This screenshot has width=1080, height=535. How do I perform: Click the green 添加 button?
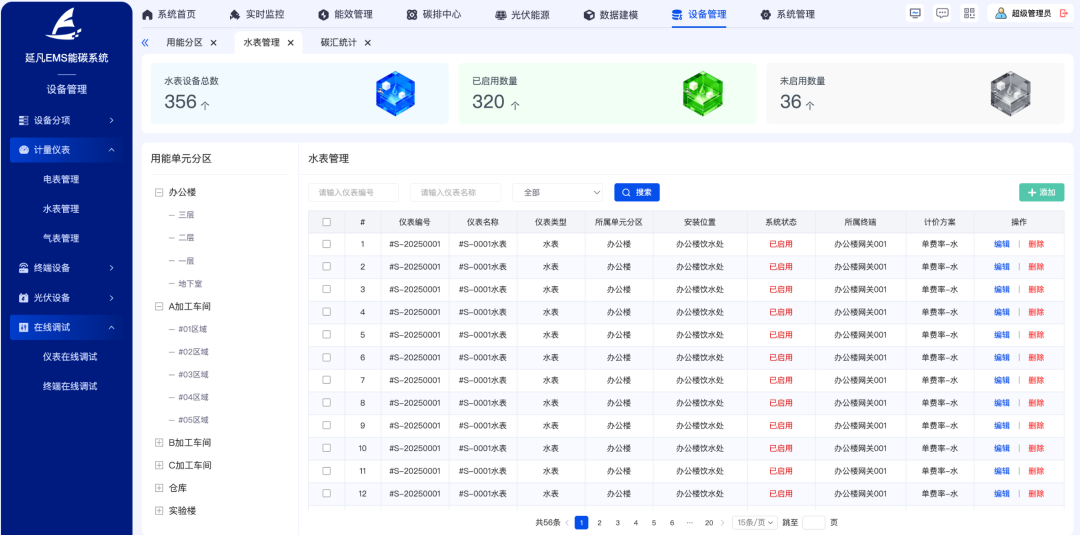click(1041, 192)
